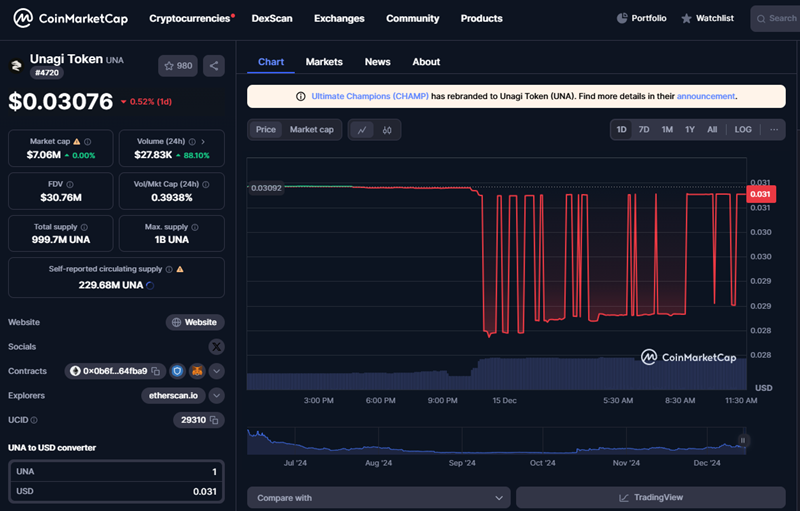Click the share icon button
The width and height of the screenshot is (800, 511).
point(214,66)
